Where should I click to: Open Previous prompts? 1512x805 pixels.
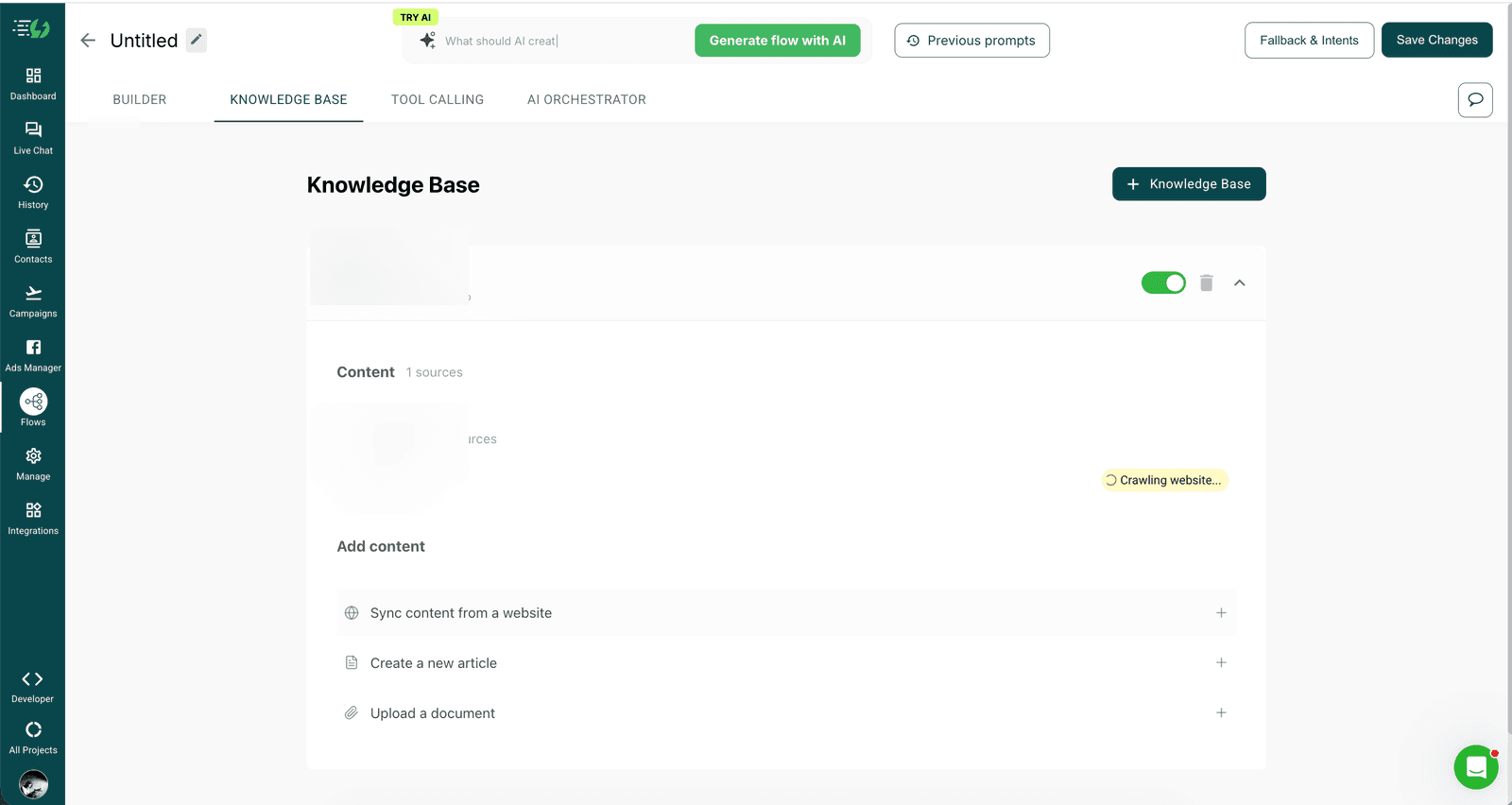point(971,41)
